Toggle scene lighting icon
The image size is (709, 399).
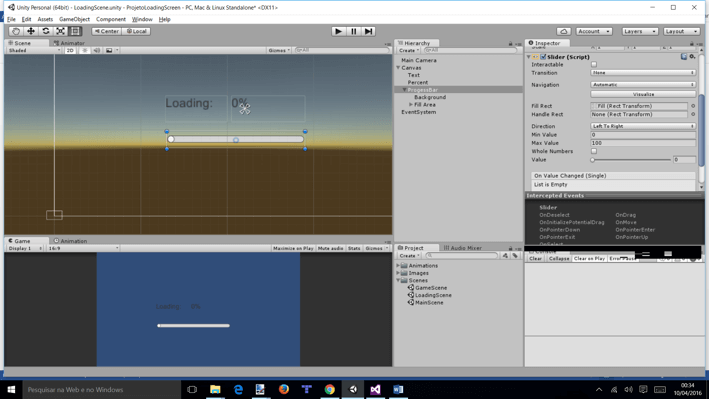85,50
